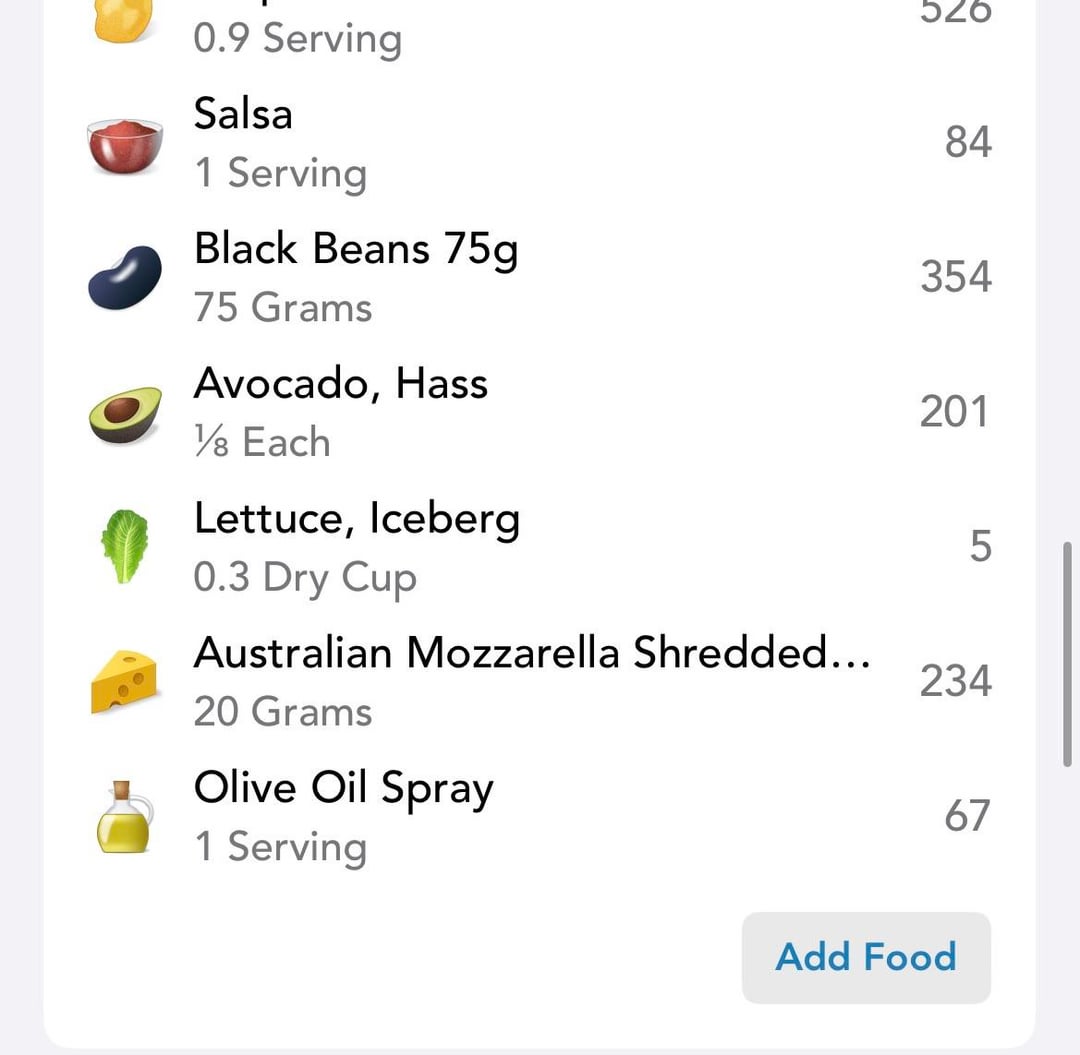
Task: Open the Olive Oil Spray entry
Action: click(343, 788)
